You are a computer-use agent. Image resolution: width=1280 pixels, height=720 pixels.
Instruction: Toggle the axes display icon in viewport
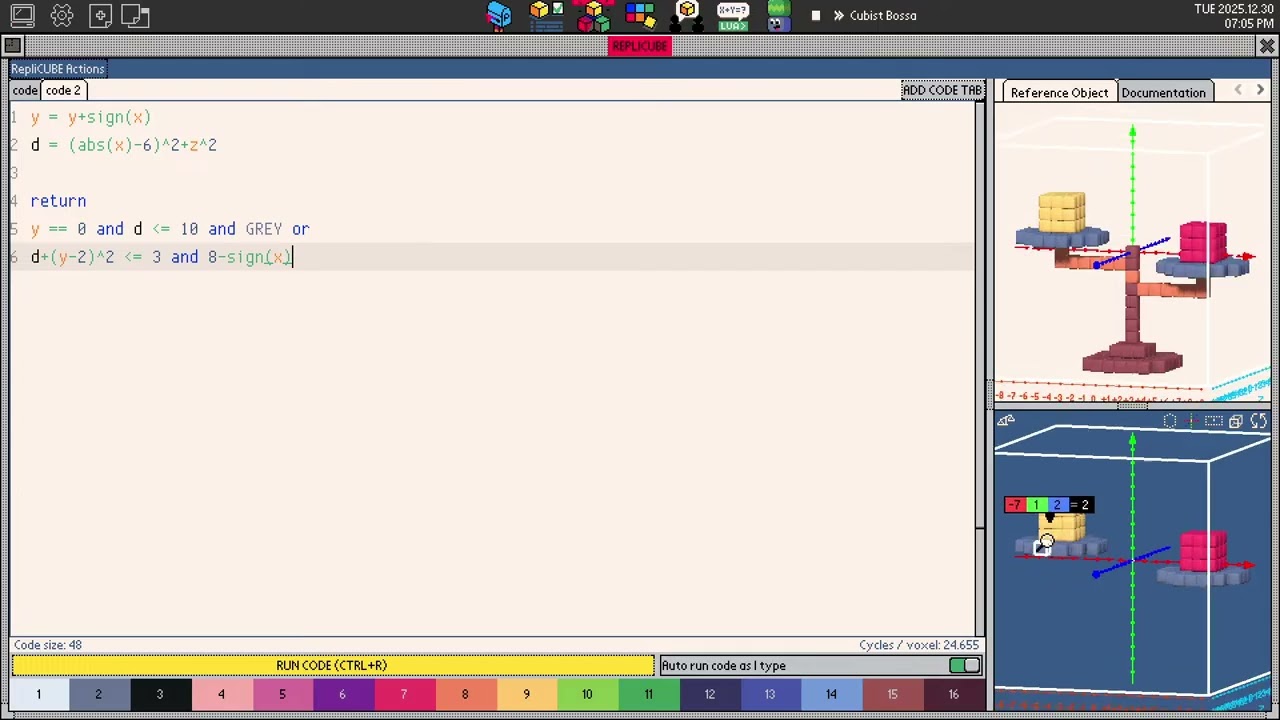(1192, 421)
